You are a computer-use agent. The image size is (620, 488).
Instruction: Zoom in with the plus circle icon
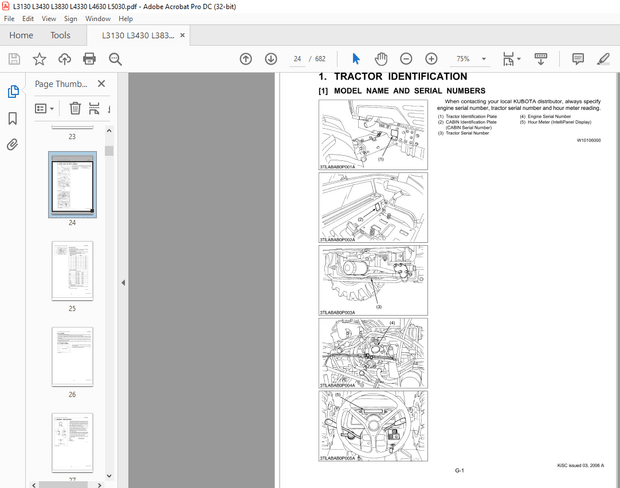coord(431,59)
